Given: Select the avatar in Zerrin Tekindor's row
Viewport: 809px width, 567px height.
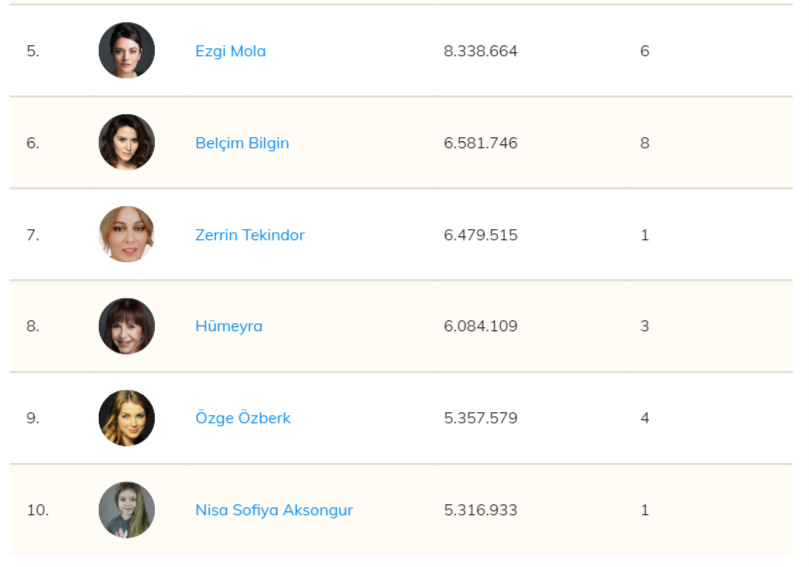Looking at the screenshot, I should (x=127, y=234).
